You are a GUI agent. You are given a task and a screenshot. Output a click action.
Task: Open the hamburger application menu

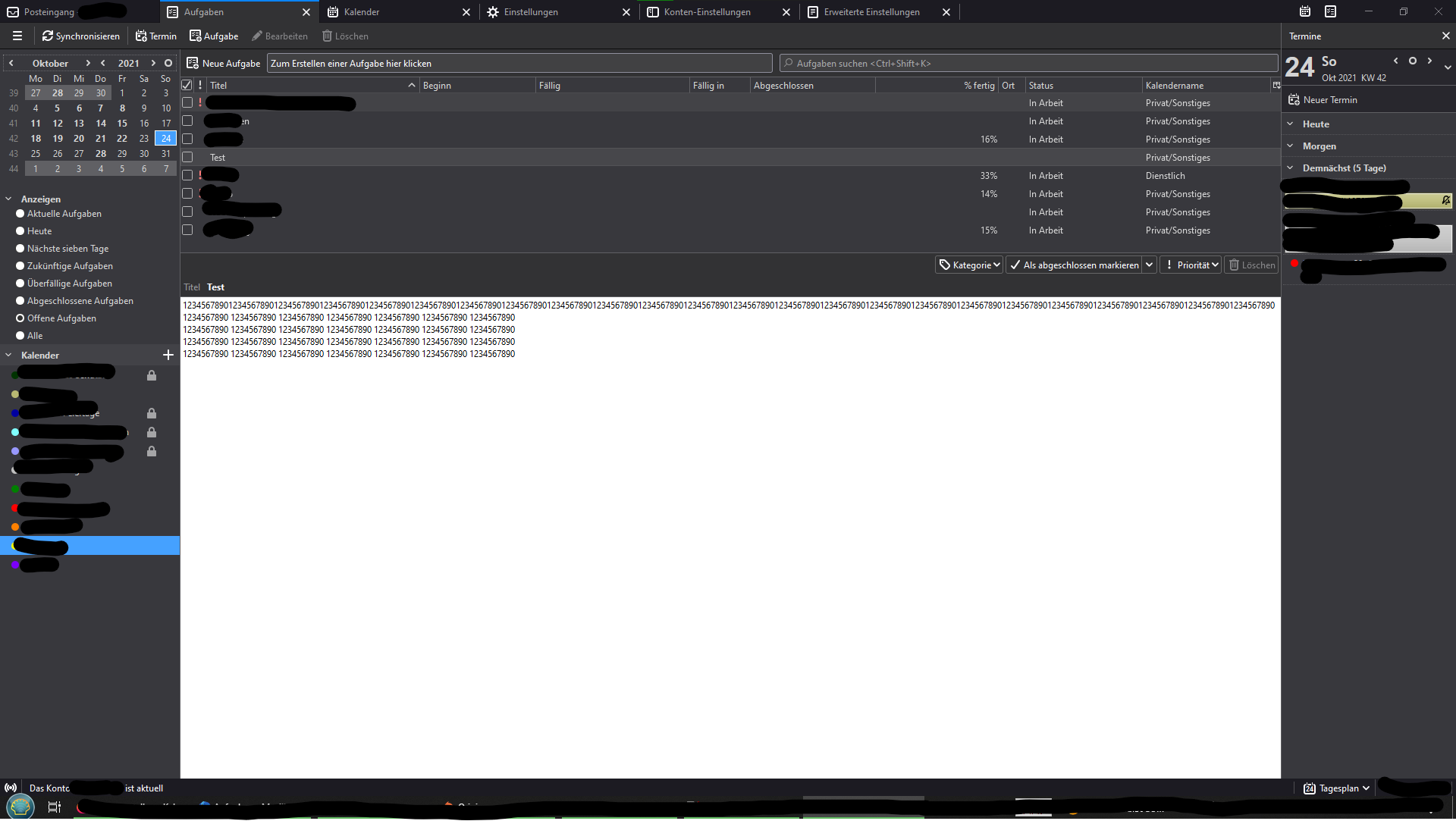[x=17, y=36]
